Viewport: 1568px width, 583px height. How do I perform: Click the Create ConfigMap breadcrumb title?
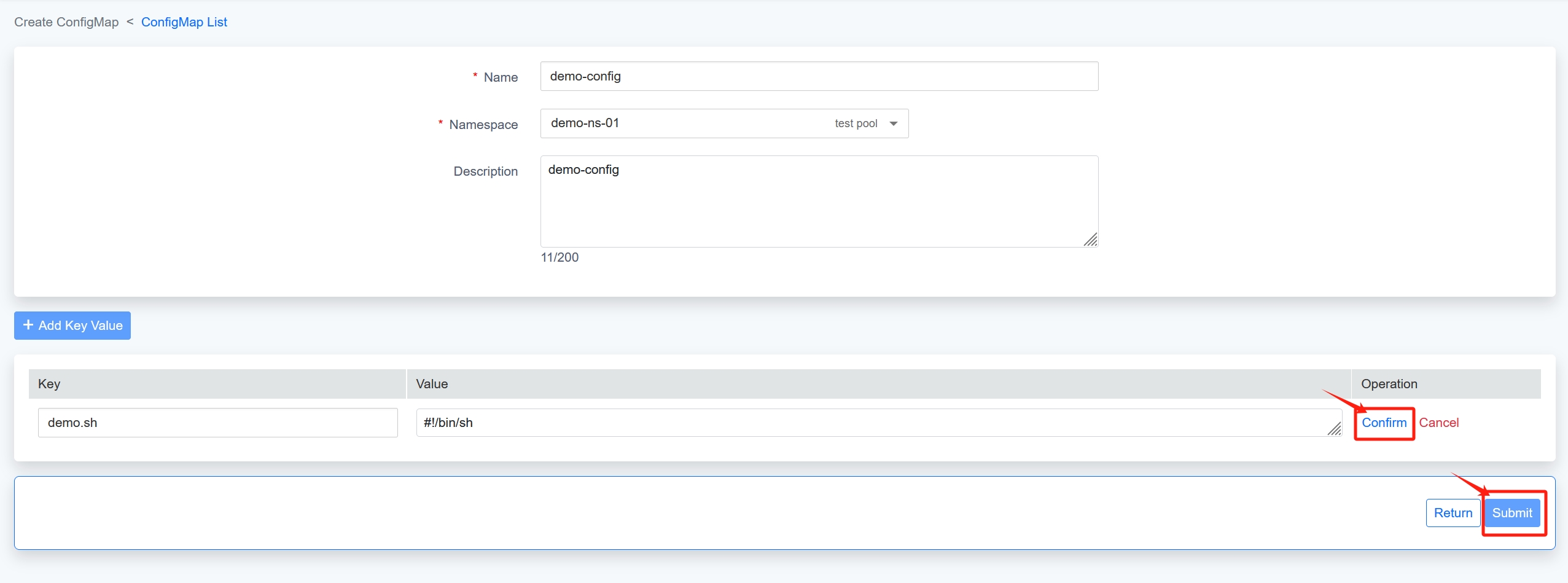click(x=66, y=22)
